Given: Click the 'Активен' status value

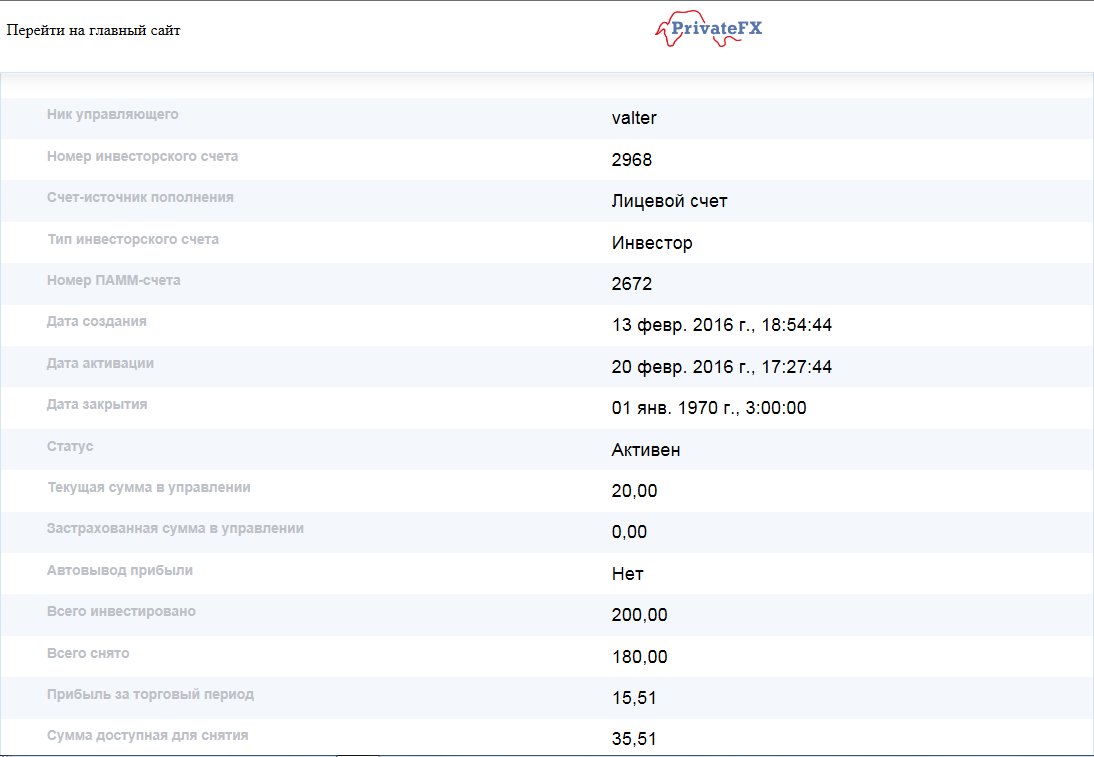Looking at the screenshot, I should pos(646,450).
